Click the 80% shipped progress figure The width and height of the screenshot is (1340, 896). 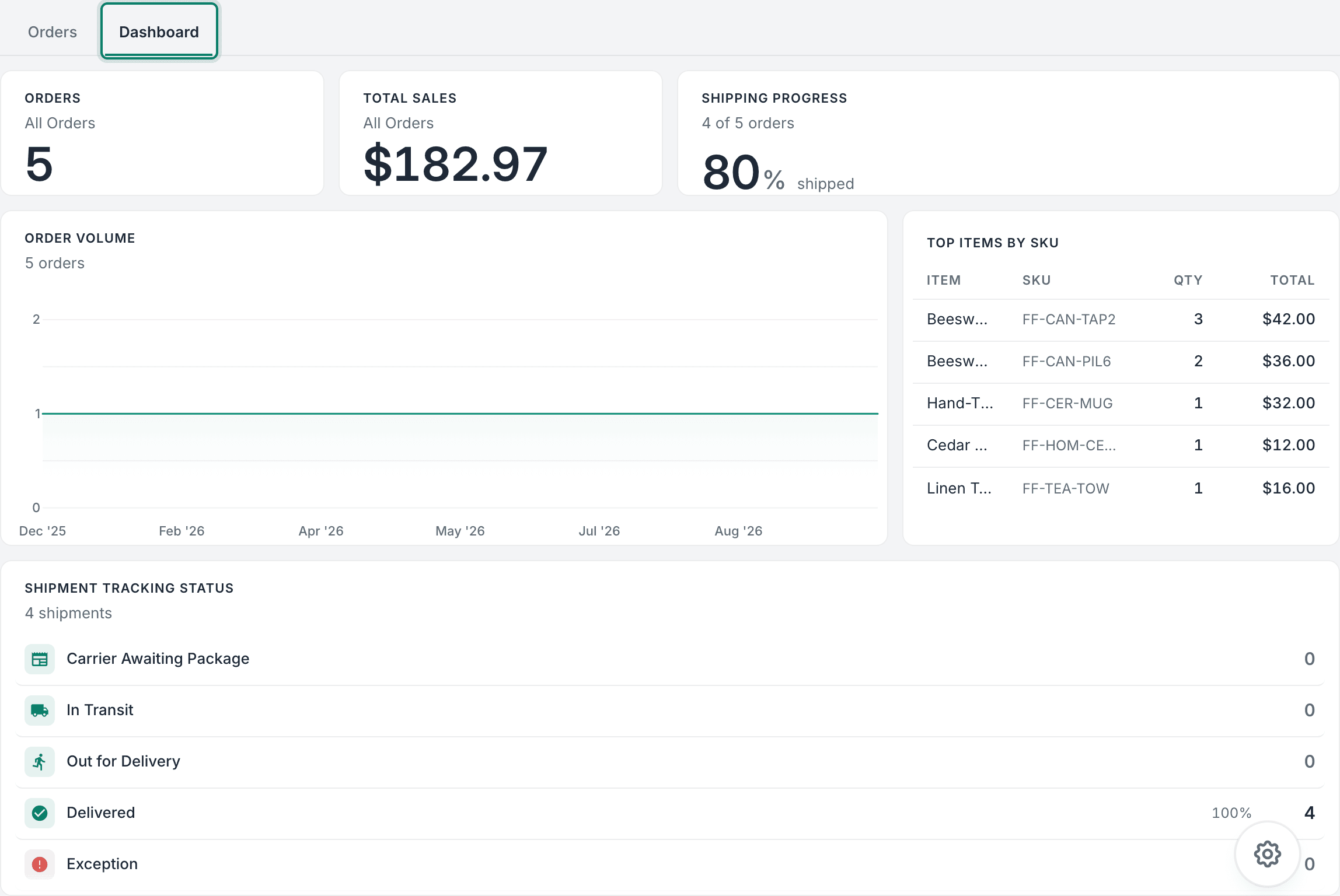tap(743, 172)
